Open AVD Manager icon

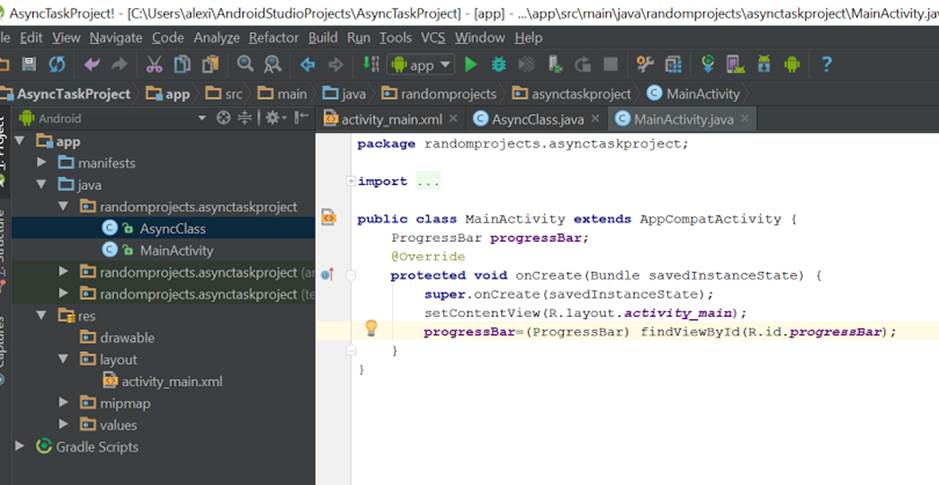[x=735, y=64]
